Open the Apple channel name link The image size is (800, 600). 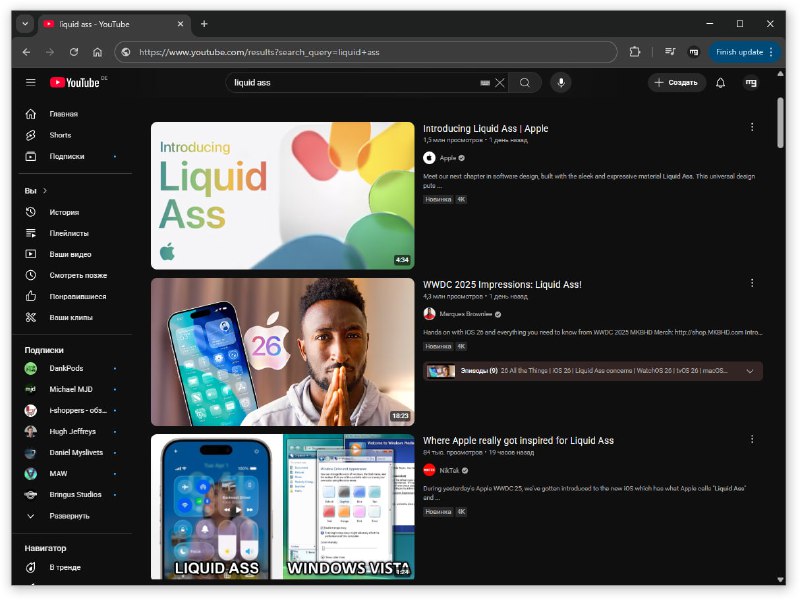pos(447,158)
